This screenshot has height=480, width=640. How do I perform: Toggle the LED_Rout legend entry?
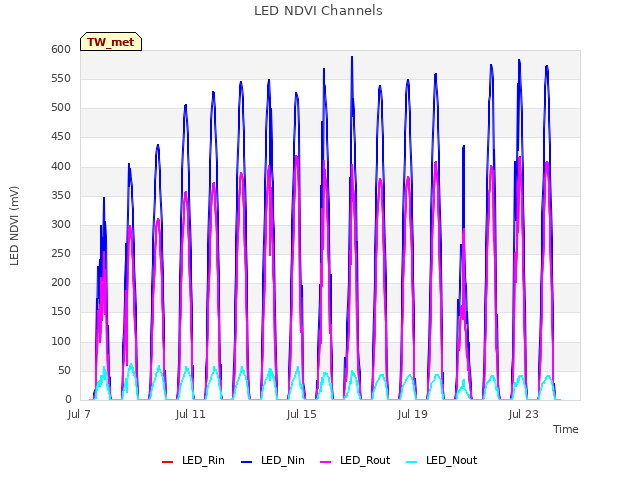[355, 460]
